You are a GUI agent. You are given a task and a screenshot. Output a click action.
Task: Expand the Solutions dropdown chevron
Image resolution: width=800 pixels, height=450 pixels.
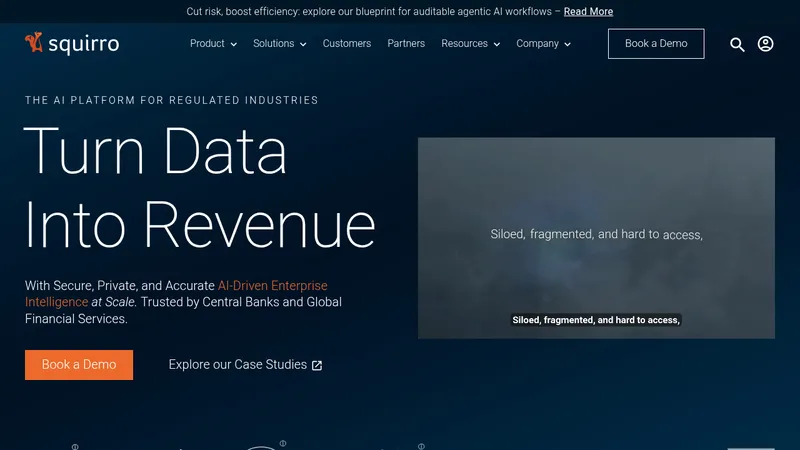(303, 44)
